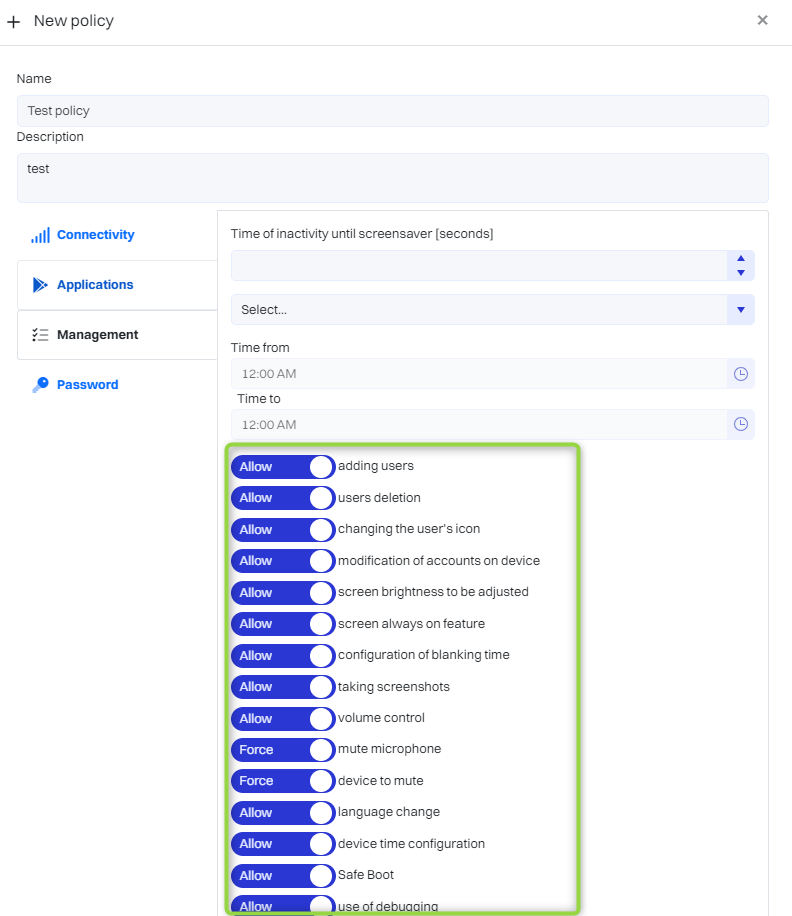Switch to the Connectivity tab

95,235
